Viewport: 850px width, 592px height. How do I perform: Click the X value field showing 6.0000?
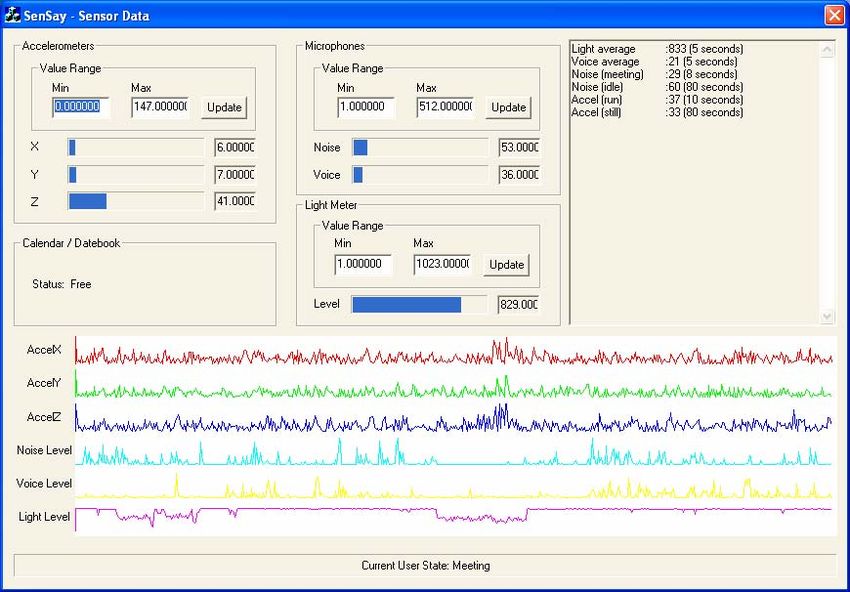coord(235,147)
